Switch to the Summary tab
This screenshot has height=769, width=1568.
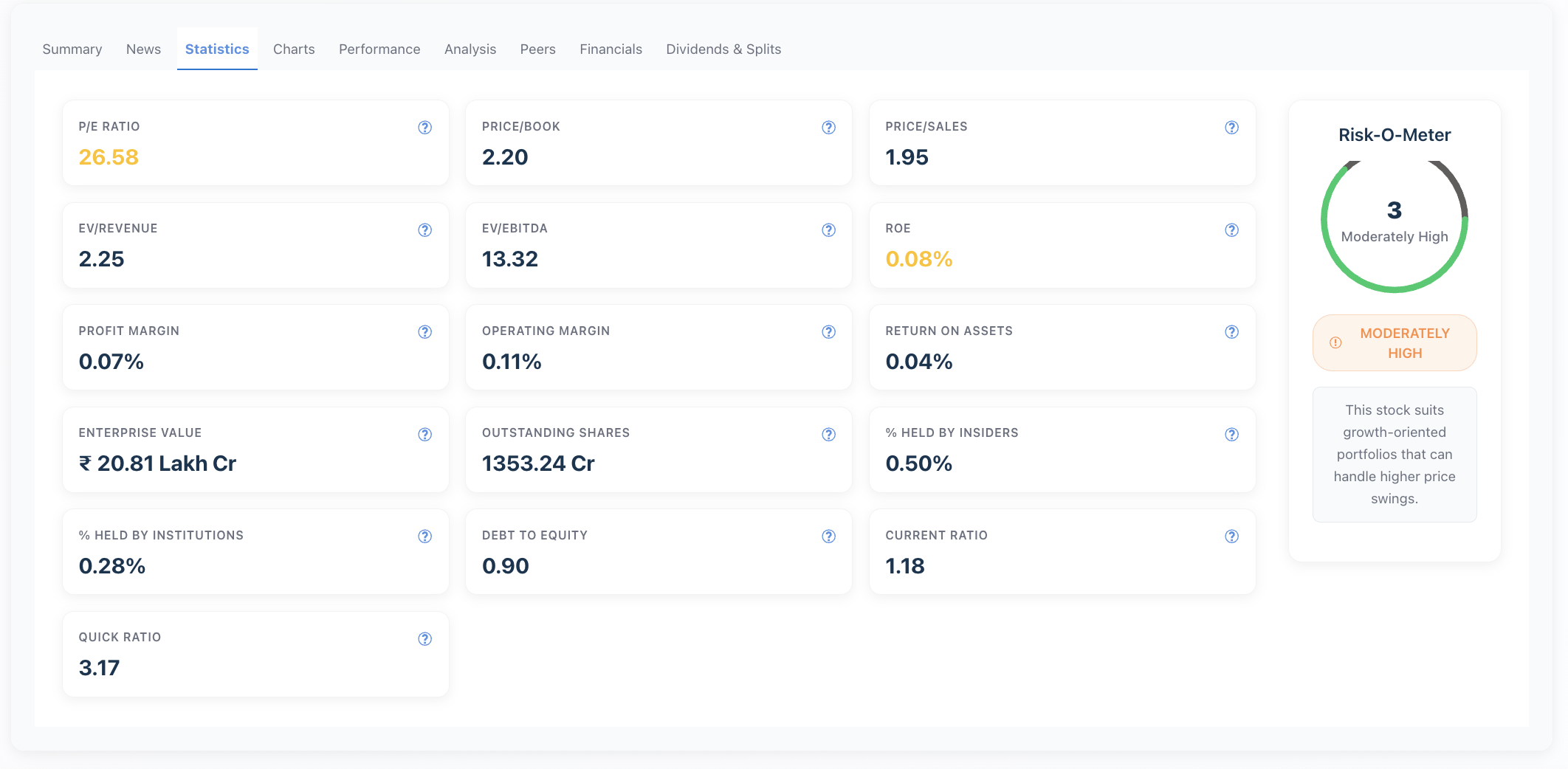[x=72, y=49]
